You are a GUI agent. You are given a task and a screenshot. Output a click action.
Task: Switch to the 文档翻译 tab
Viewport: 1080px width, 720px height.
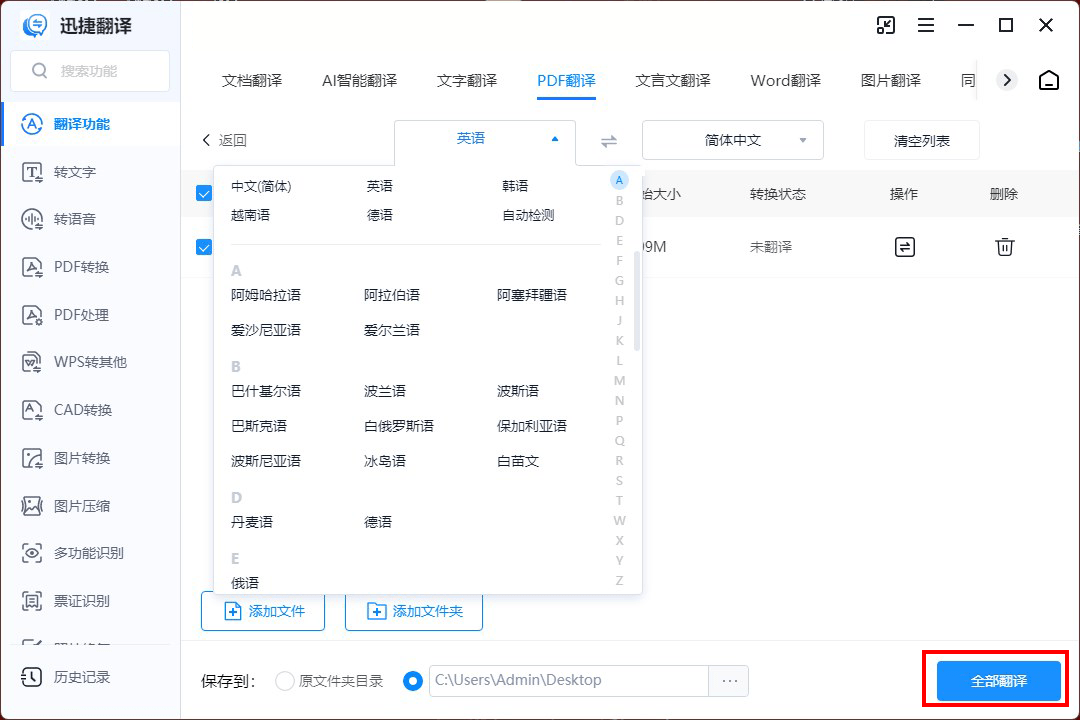(x=252, y=81)
